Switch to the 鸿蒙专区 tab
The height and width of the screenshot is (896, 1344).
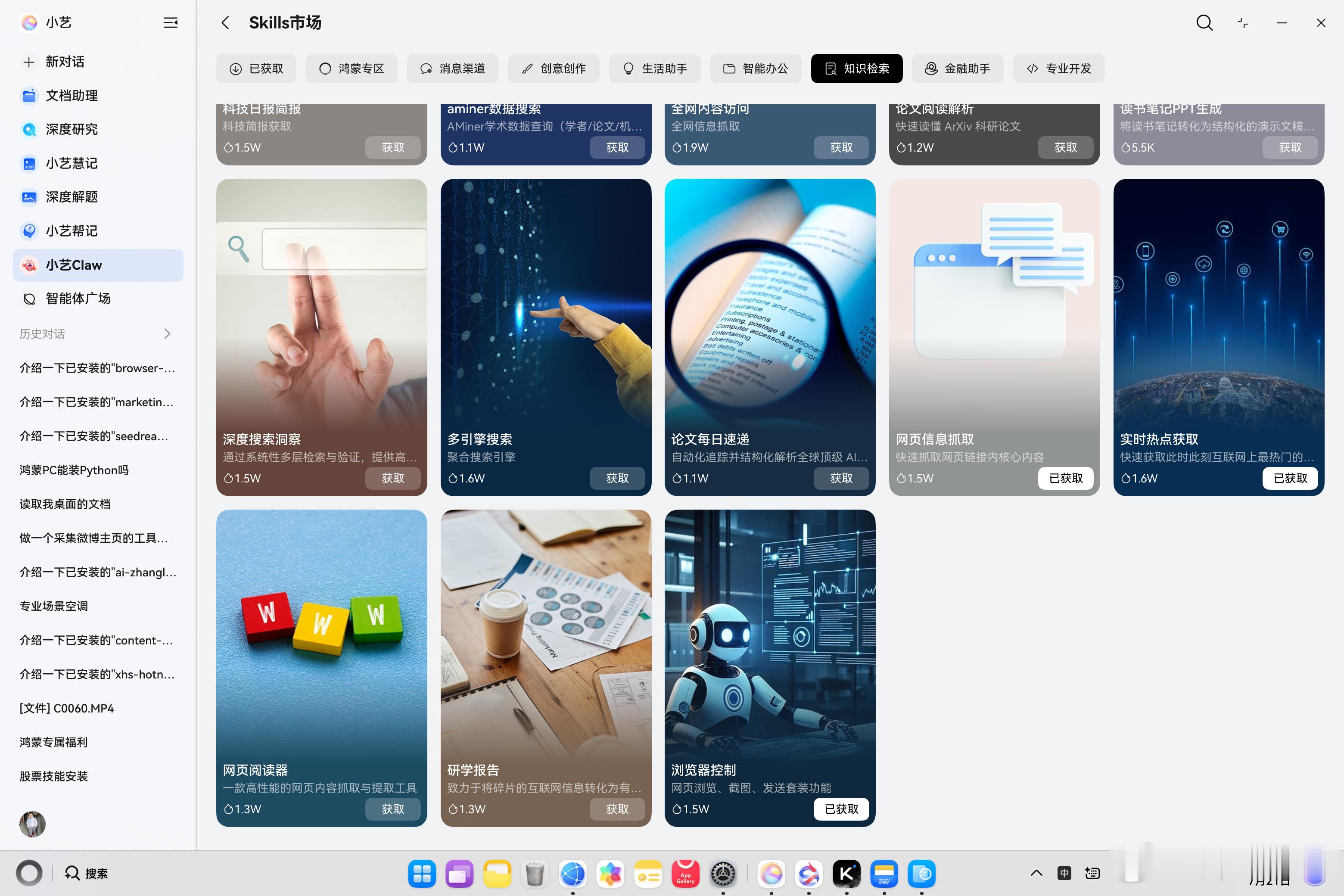tap(352, 68)
